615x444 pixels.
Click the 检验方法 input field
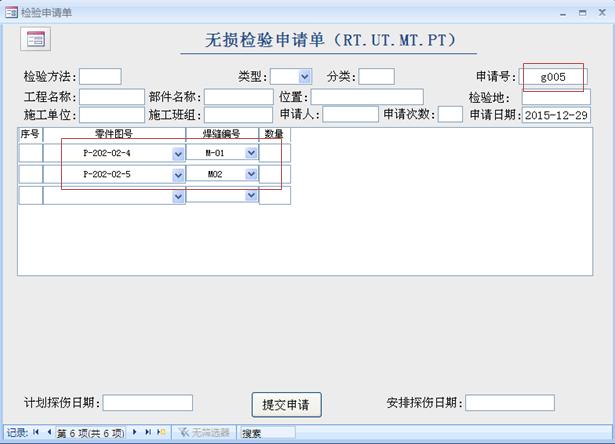coord(100,76)
